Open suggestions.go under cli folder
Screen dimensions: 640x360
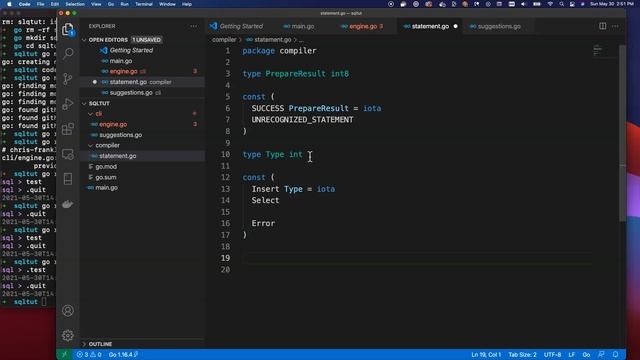[x=142, y=135]
